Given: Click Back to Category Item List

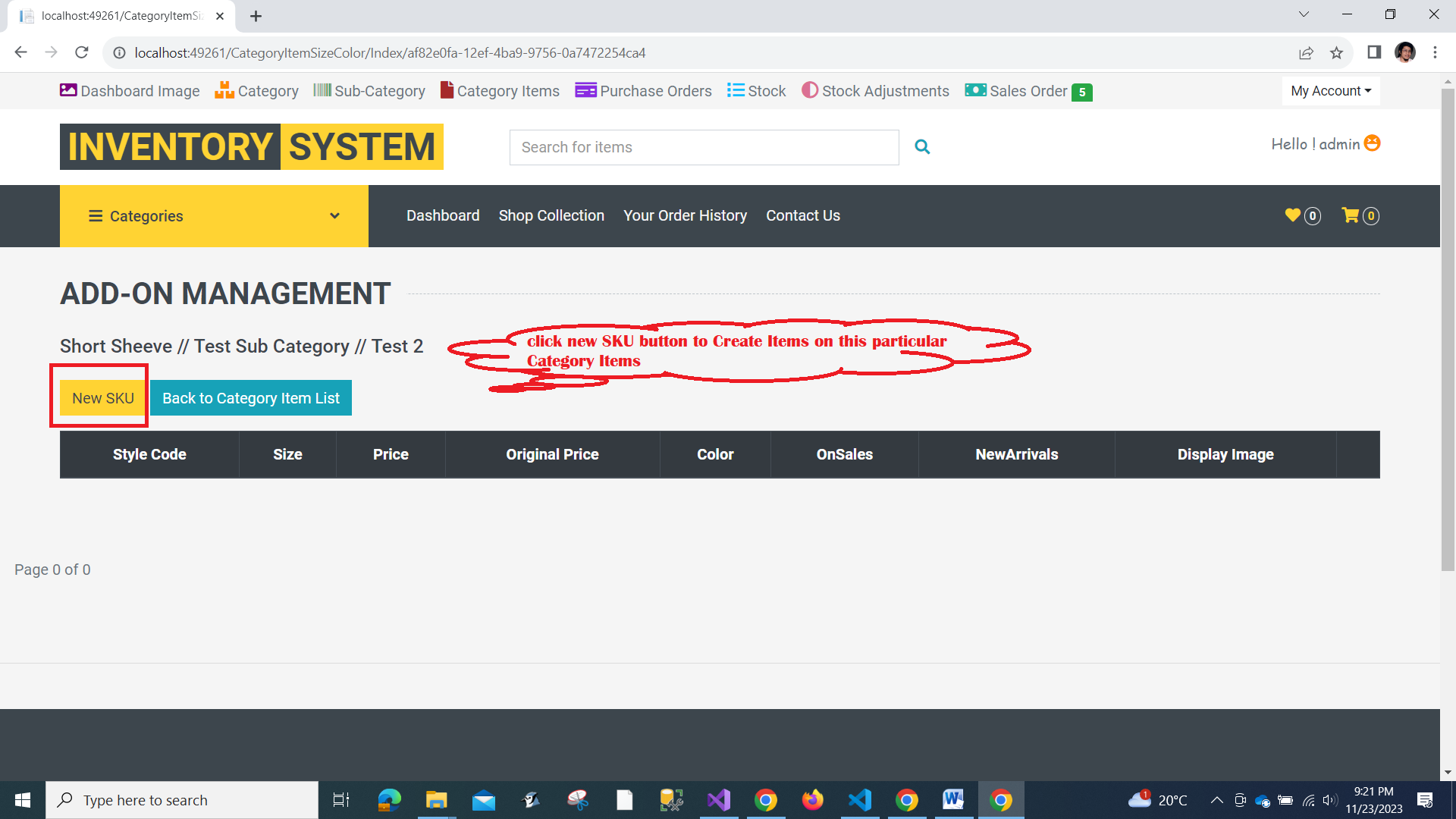Looking at the screenshot, I should point(250,398).
